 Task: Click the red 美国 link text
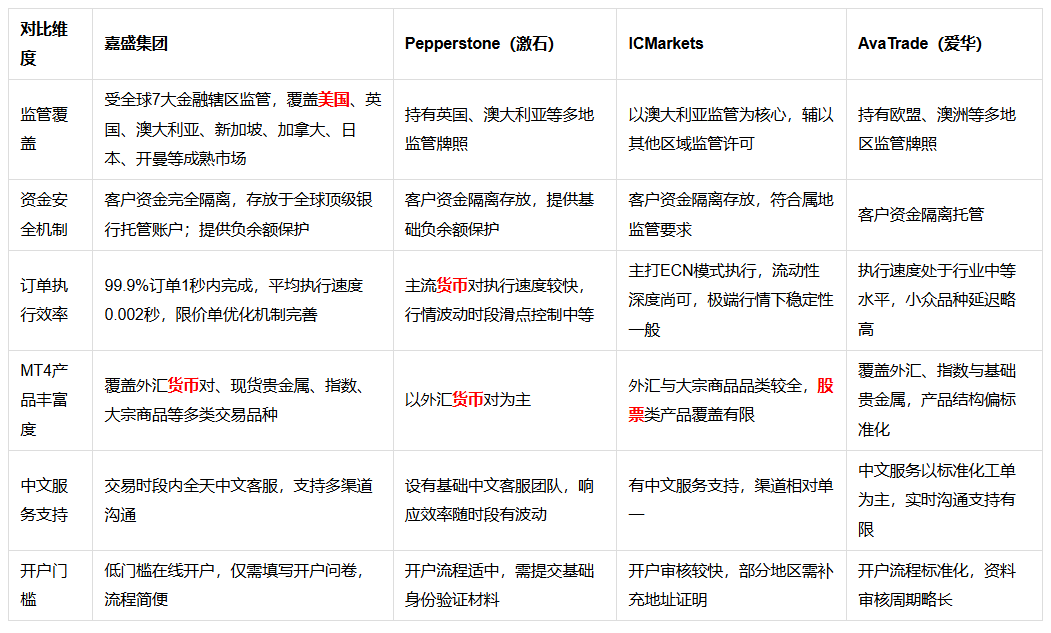point(334,100)
